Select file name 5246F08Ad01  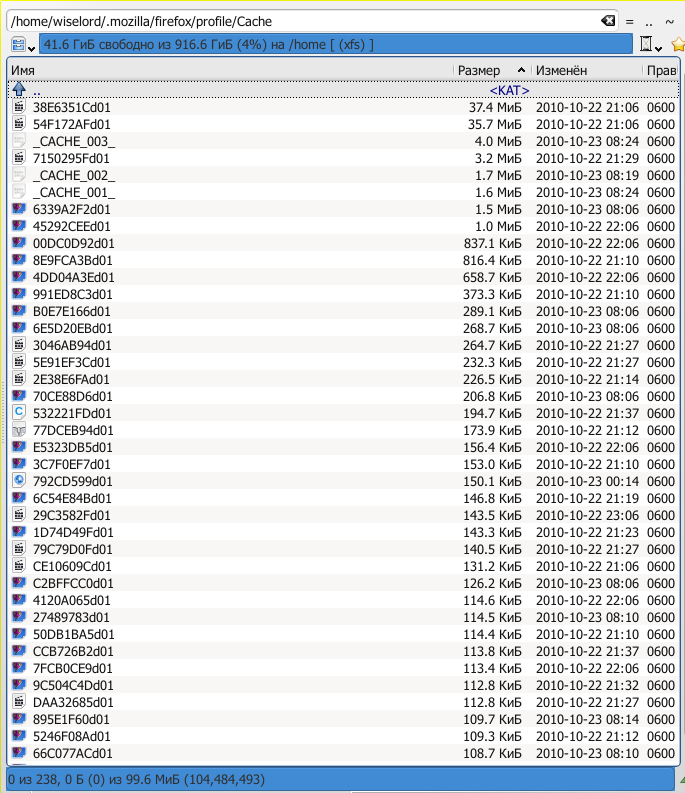(71, 736)
